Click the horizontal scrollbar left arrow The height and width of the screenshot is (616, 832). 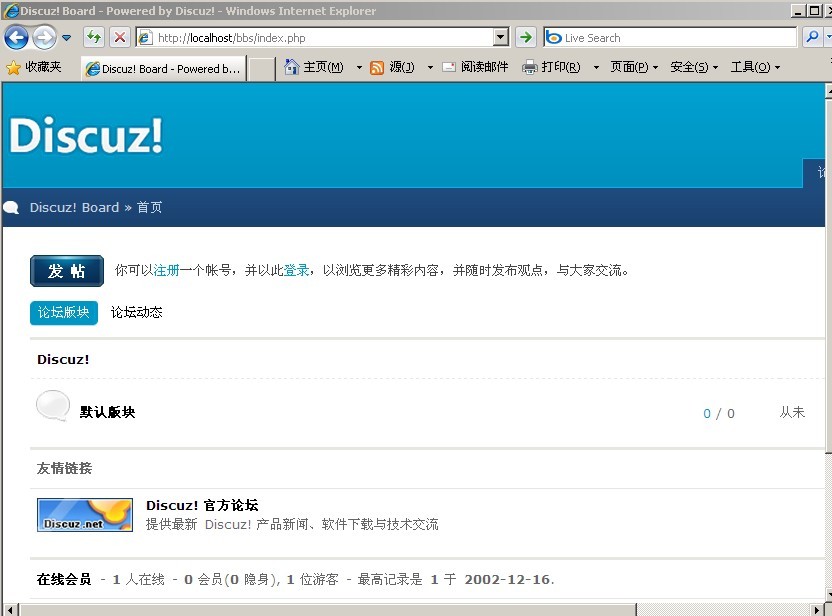pos(10,610)
